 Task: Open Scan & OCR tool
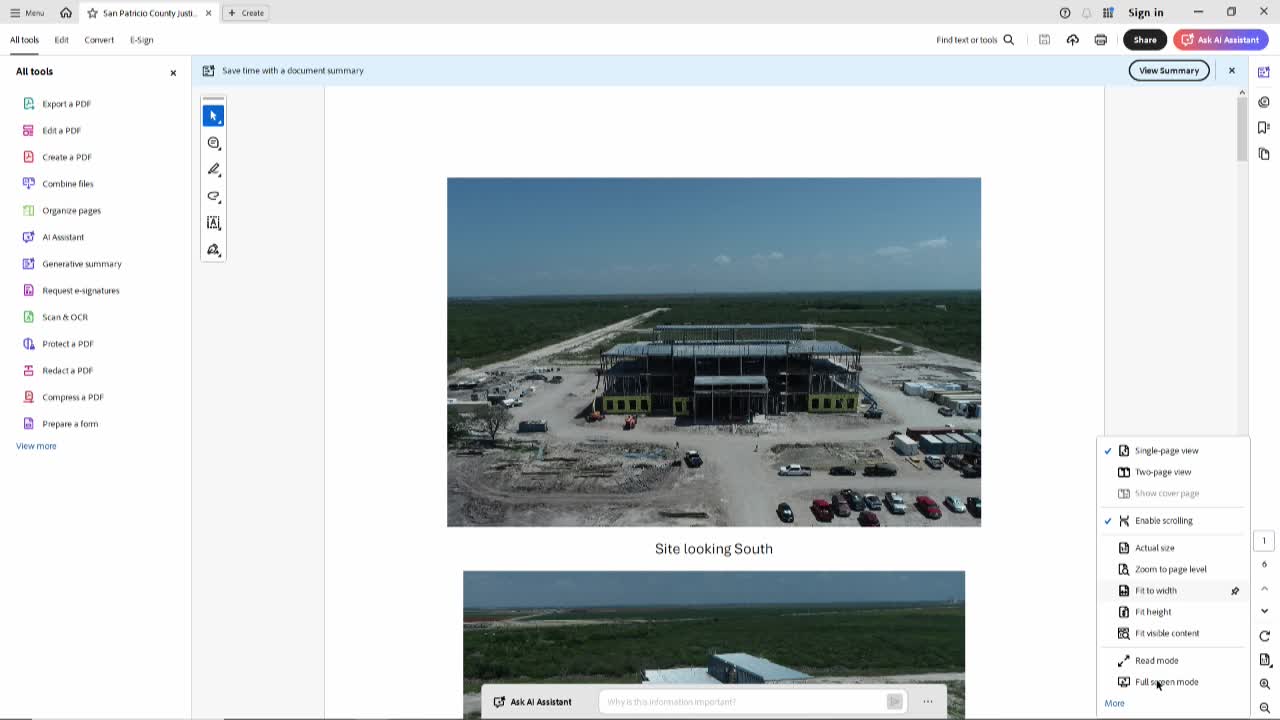[x=64, y=317]
